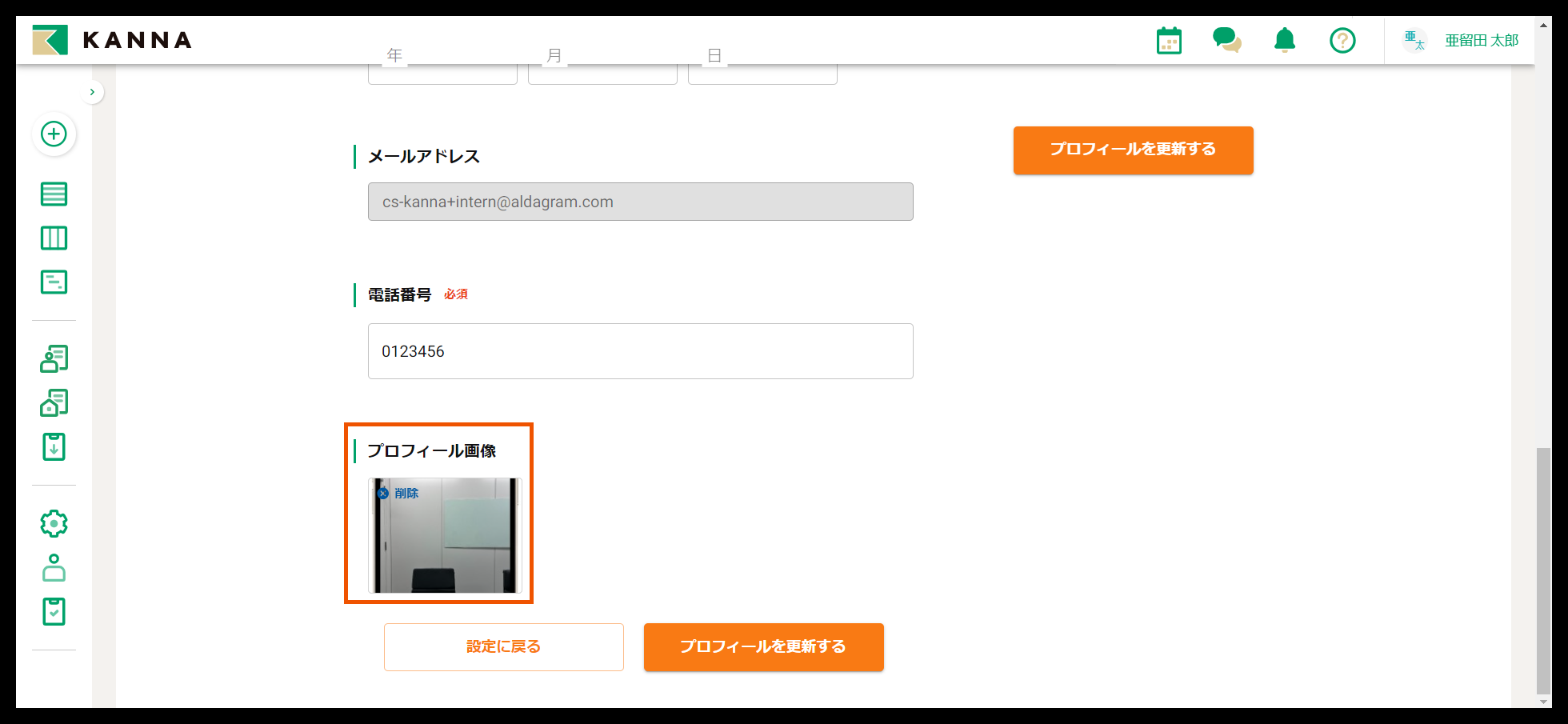
Task: Open the report card icon in sidebar
Action: pyautogui.click(x=54, y=282)
